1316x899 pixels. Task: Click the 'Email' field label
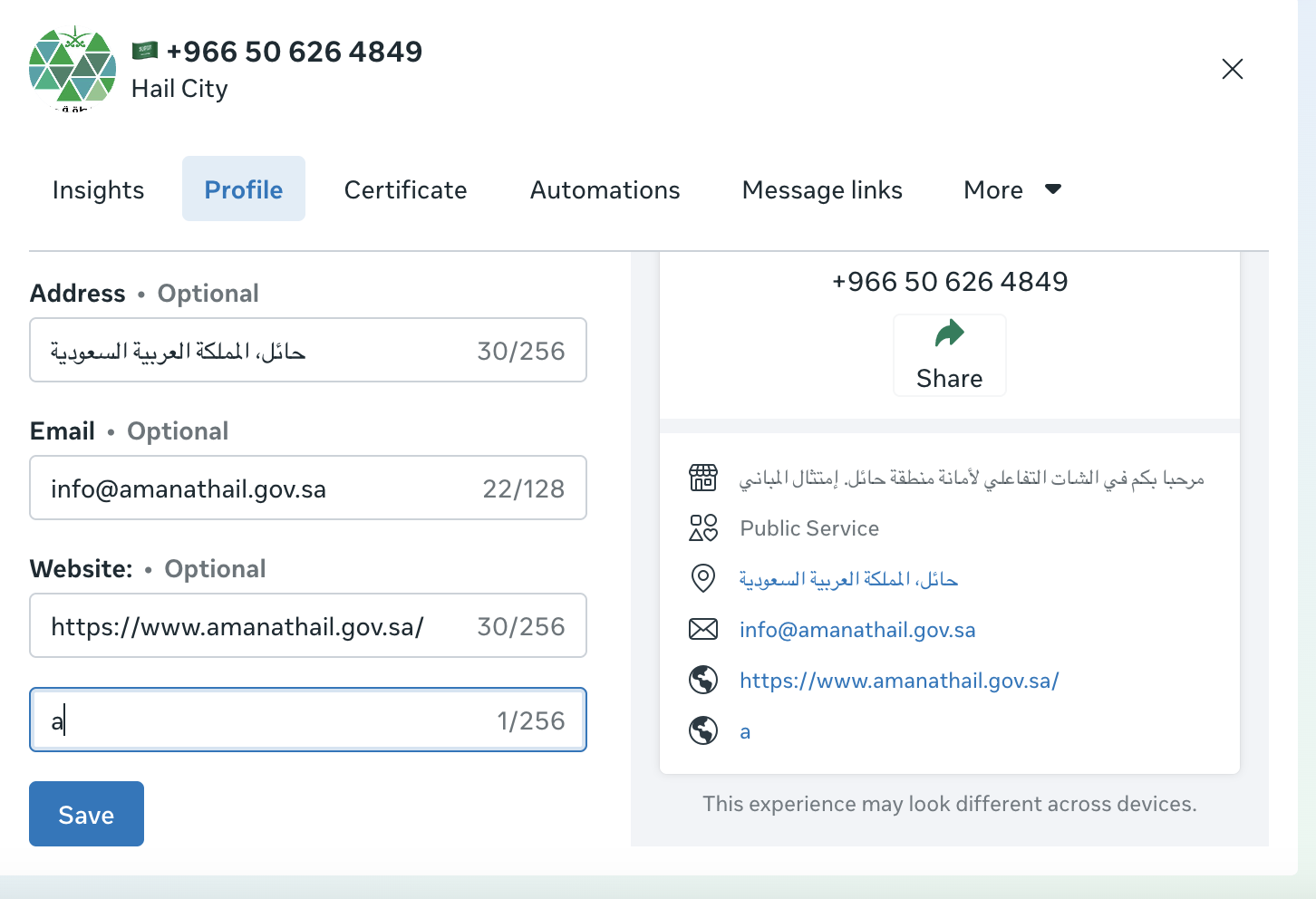[63, 431]
